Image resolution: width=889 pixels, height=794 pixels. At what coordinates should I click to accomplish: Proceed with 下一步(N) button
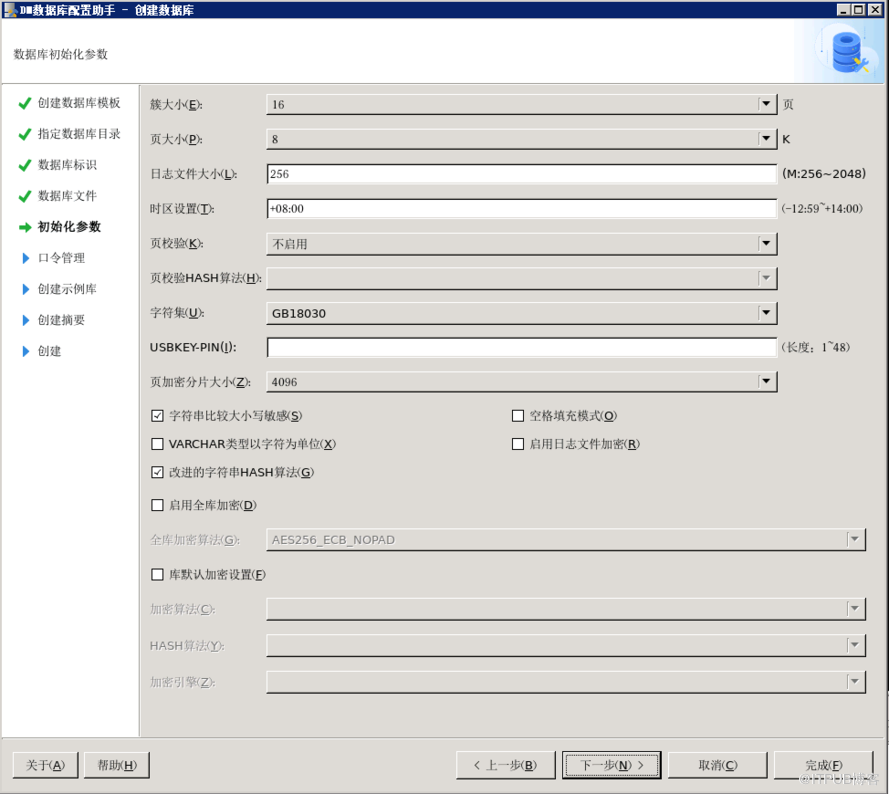point(612,765)
